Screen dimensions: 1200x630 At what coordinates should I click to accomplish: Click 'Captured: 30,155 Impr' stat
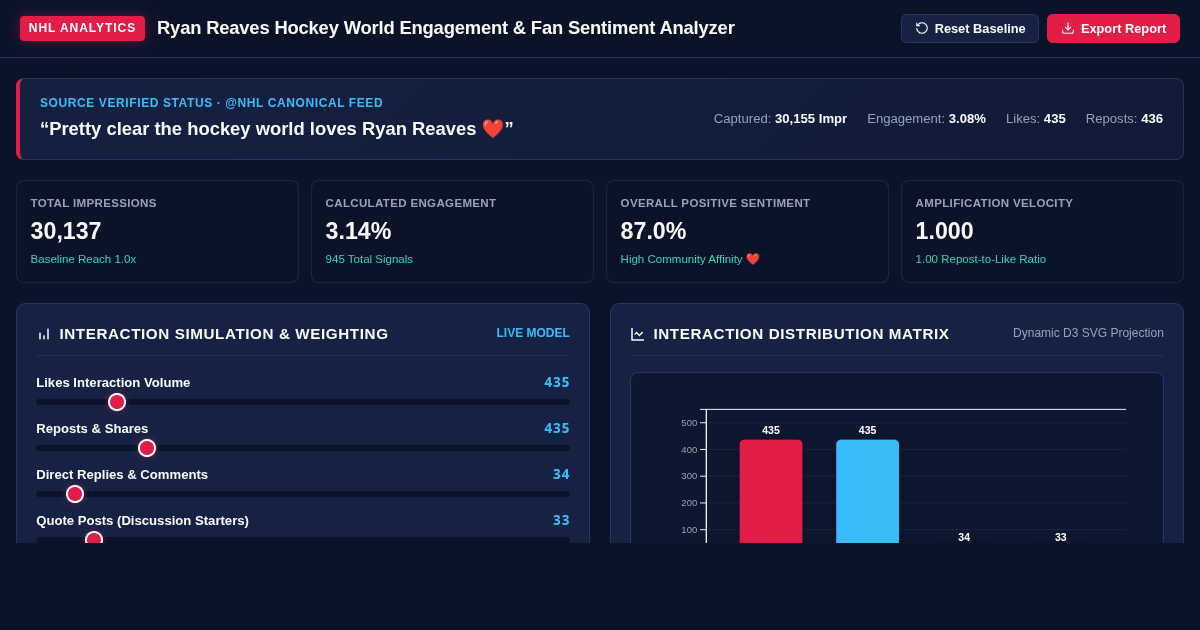[780, 118]
